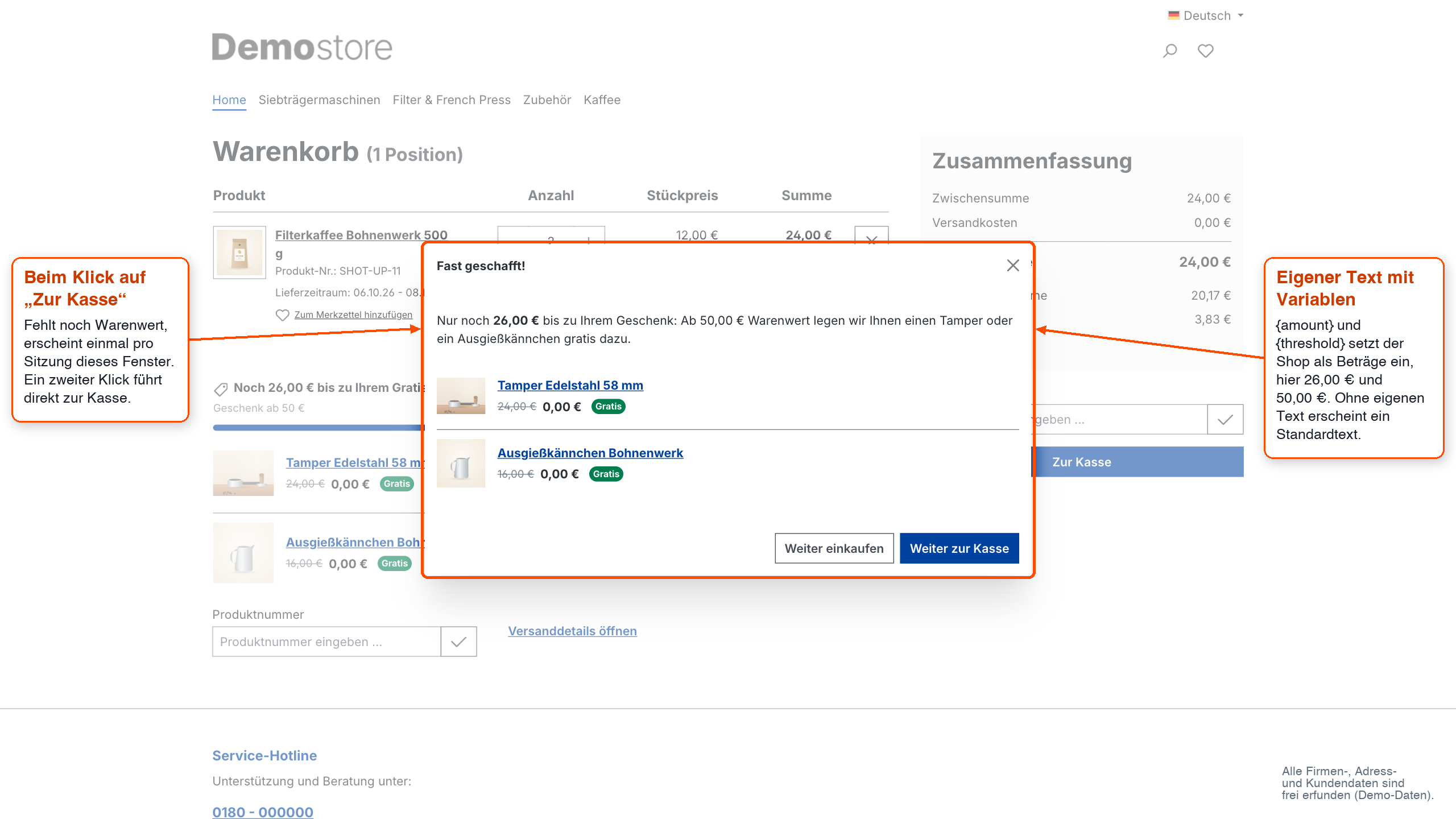Click Gratis badge for Ausgießkännchen in modal
This screenshot has width=1456, height=819.
[x=606, y=474]
